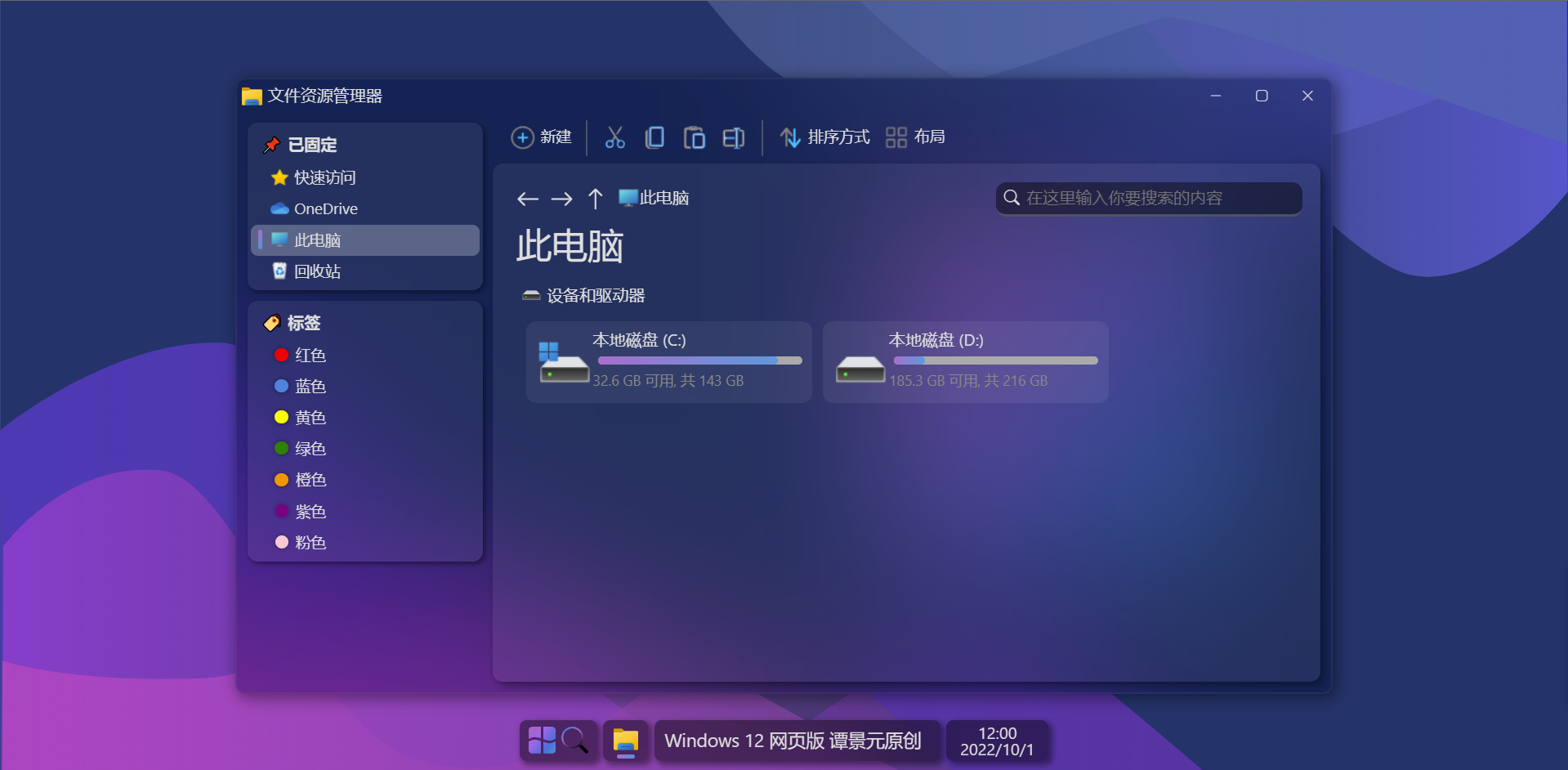Open the 布局 layout options
Viewport: 1568px width, 770px height.
point(916,137)
